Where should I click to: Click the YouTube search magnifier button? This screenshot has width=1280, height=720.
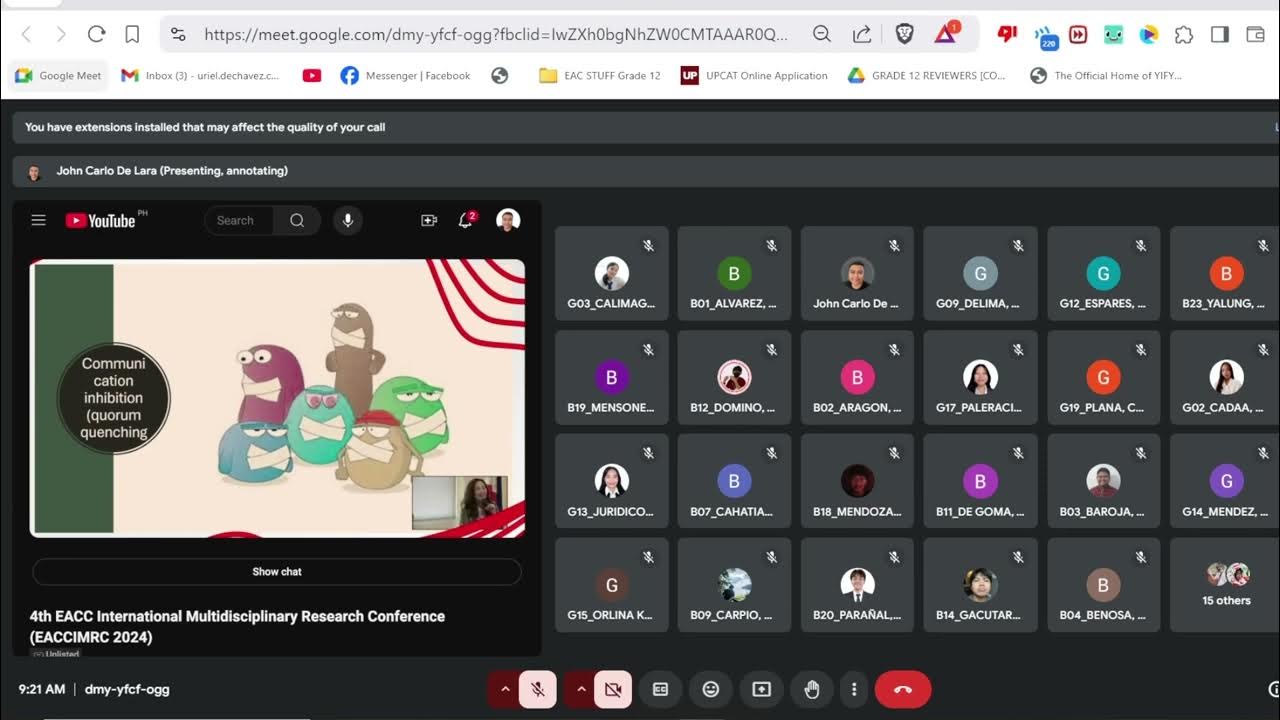click(297, 220)
